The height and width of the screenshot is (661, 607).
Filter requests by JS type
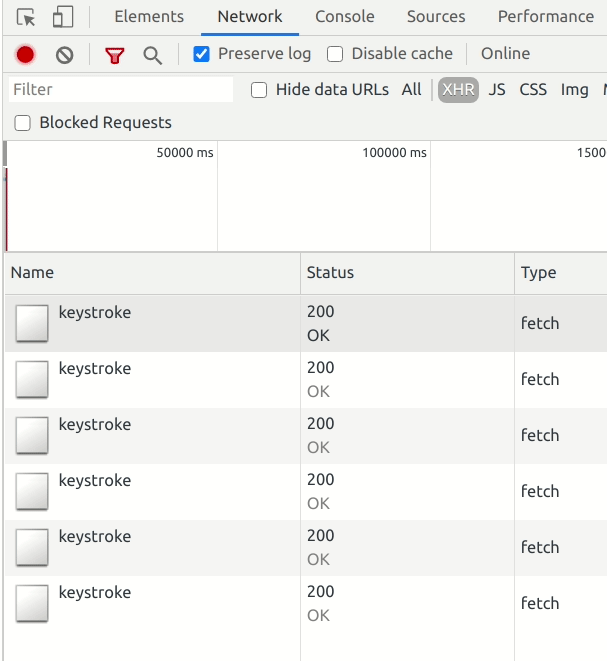coord(497,89)
